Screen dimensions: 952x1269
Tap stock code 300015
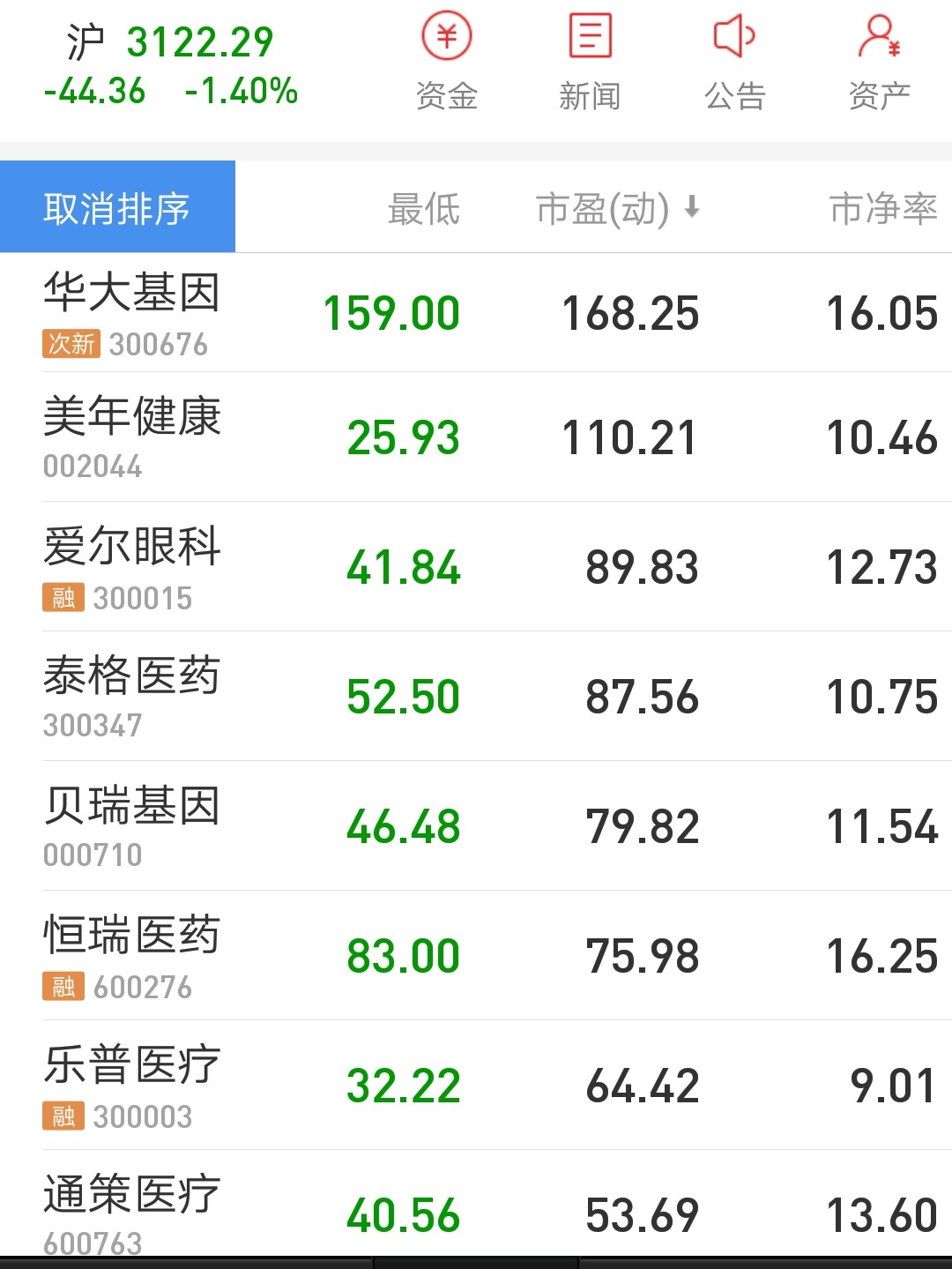(143, 598)
